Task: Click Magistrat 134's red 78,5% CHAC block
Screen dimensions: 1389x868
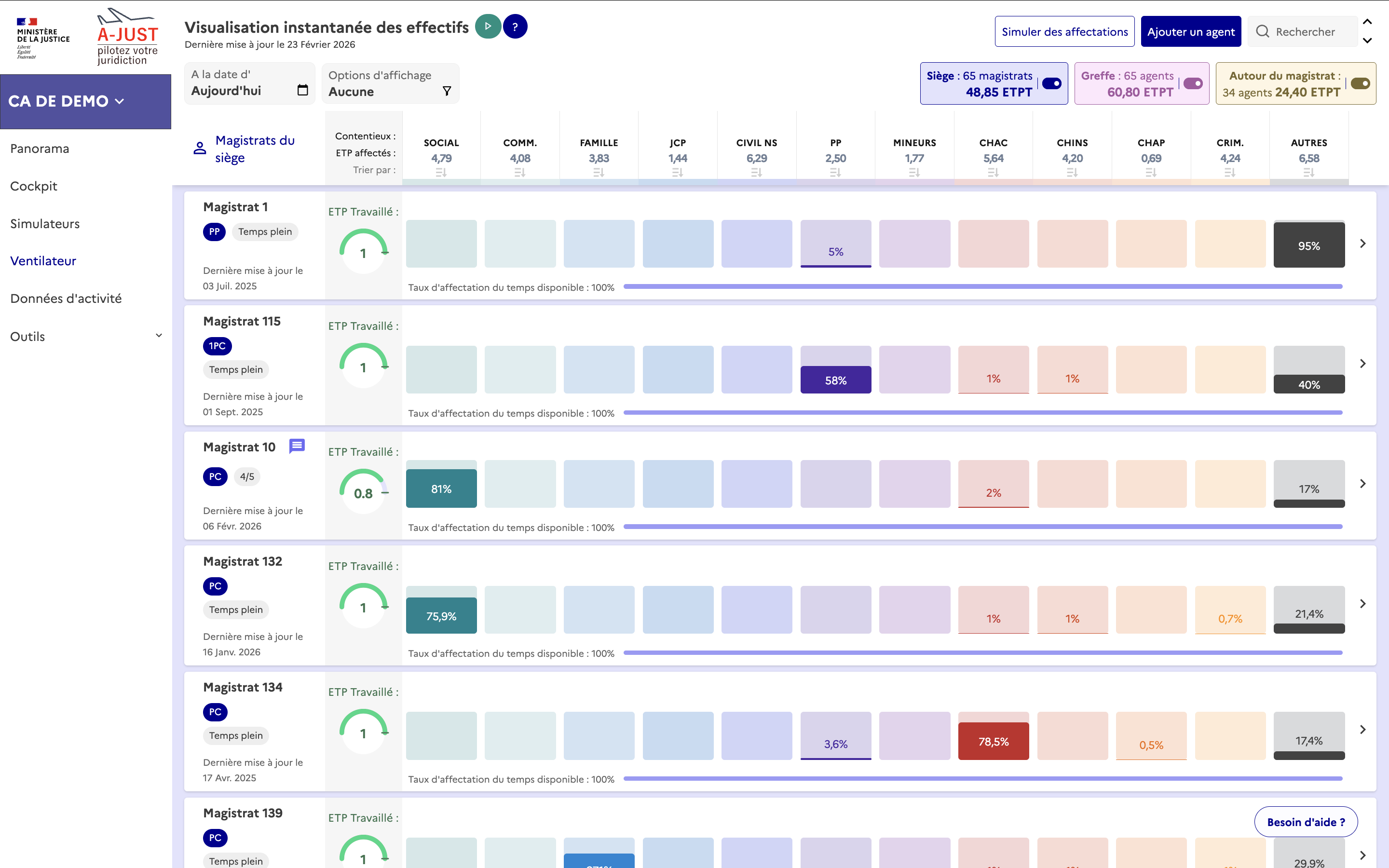Action: pos(993,741)
